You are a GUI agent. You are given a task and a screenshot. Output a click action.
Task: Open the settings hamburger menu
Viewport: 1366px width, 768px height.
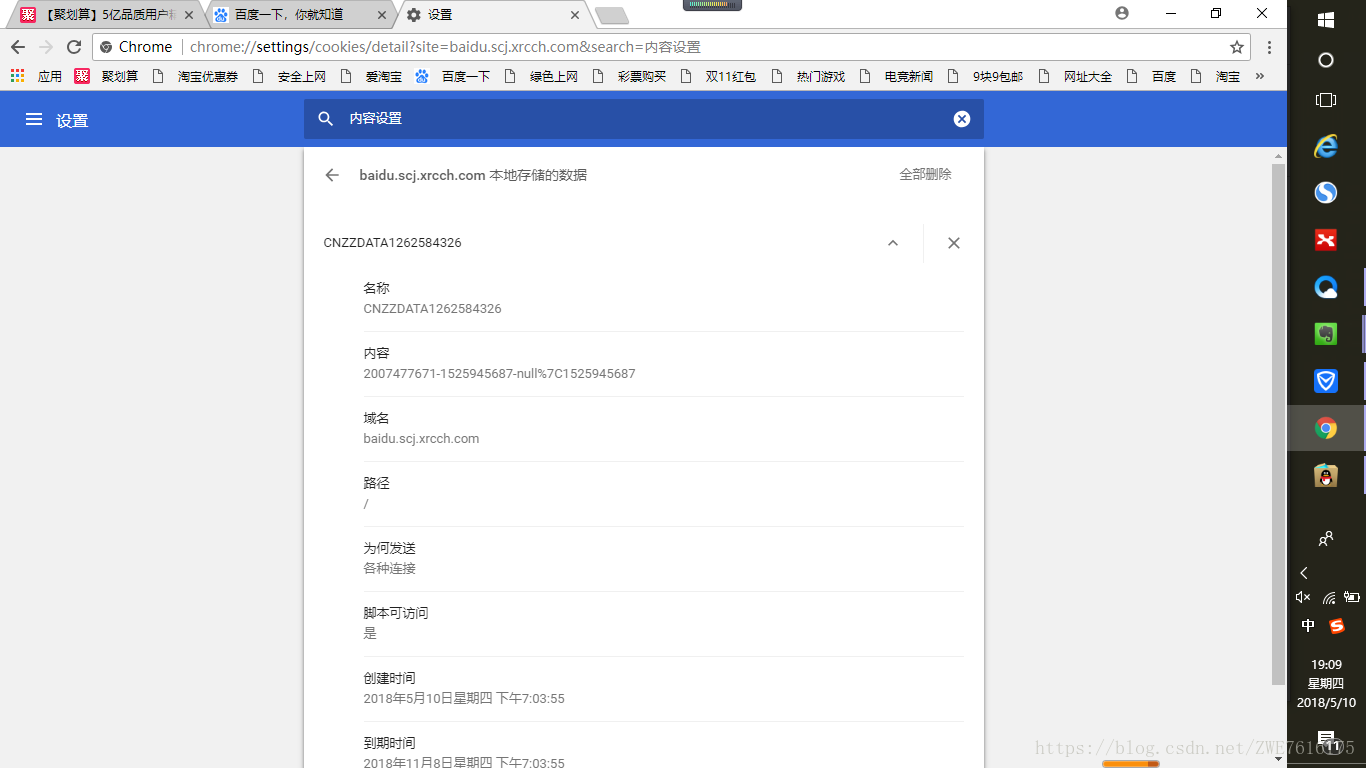point(34,119)
